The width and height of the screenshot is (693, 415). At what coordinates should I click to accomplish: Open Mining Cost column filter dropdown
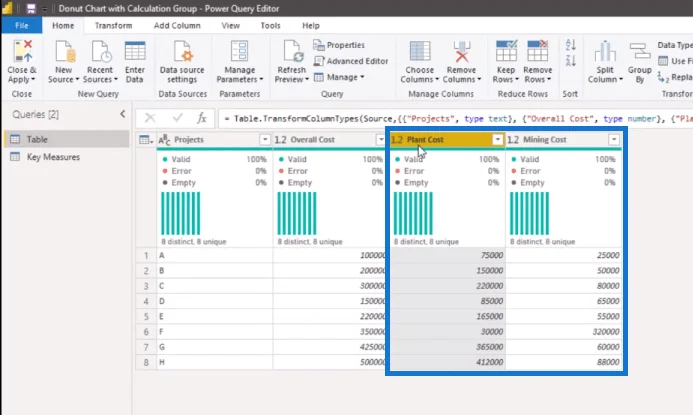tap(614, 140)
